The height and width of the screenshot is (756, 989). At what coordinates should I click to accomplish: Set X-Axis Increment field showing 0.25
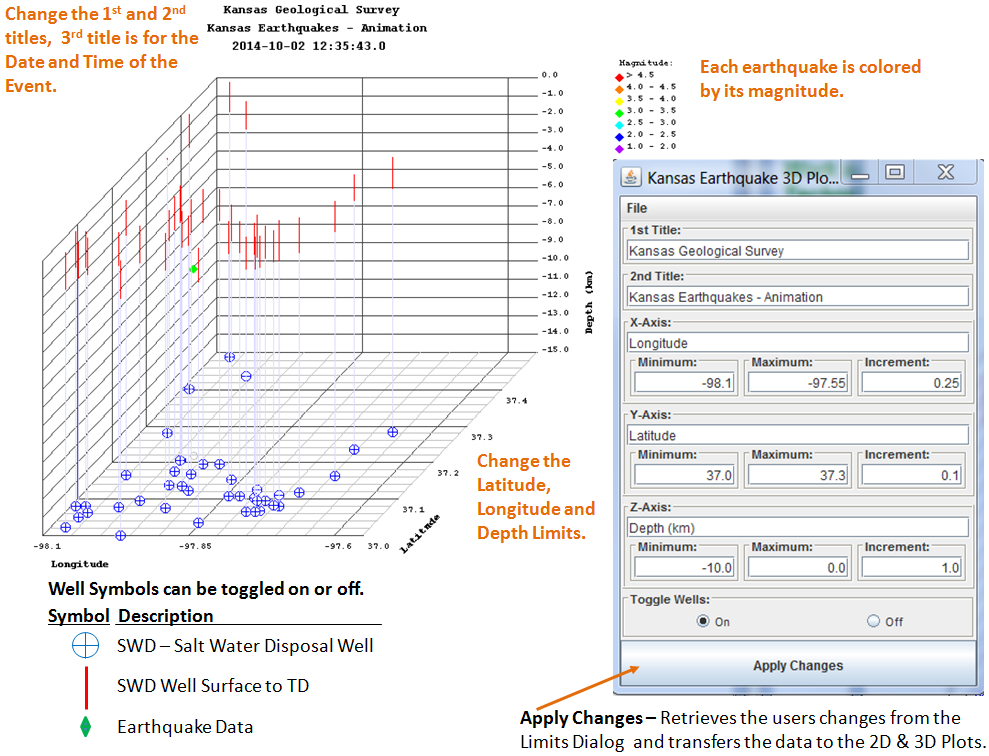tap(912, 383)
